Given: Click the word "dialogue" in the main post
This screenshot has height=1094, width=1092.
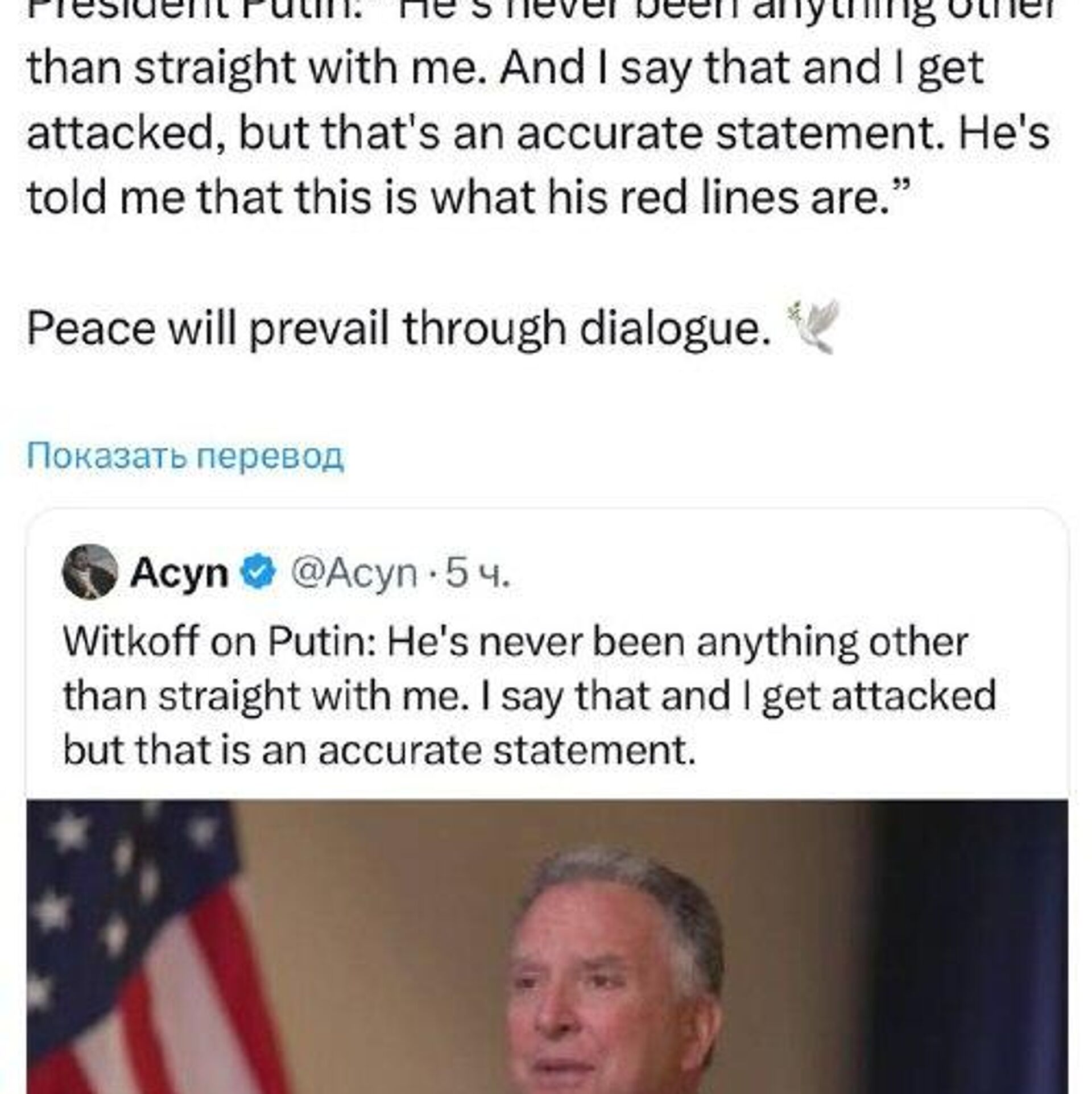Looking at the screenshot, I should click(x=674, y=329).
